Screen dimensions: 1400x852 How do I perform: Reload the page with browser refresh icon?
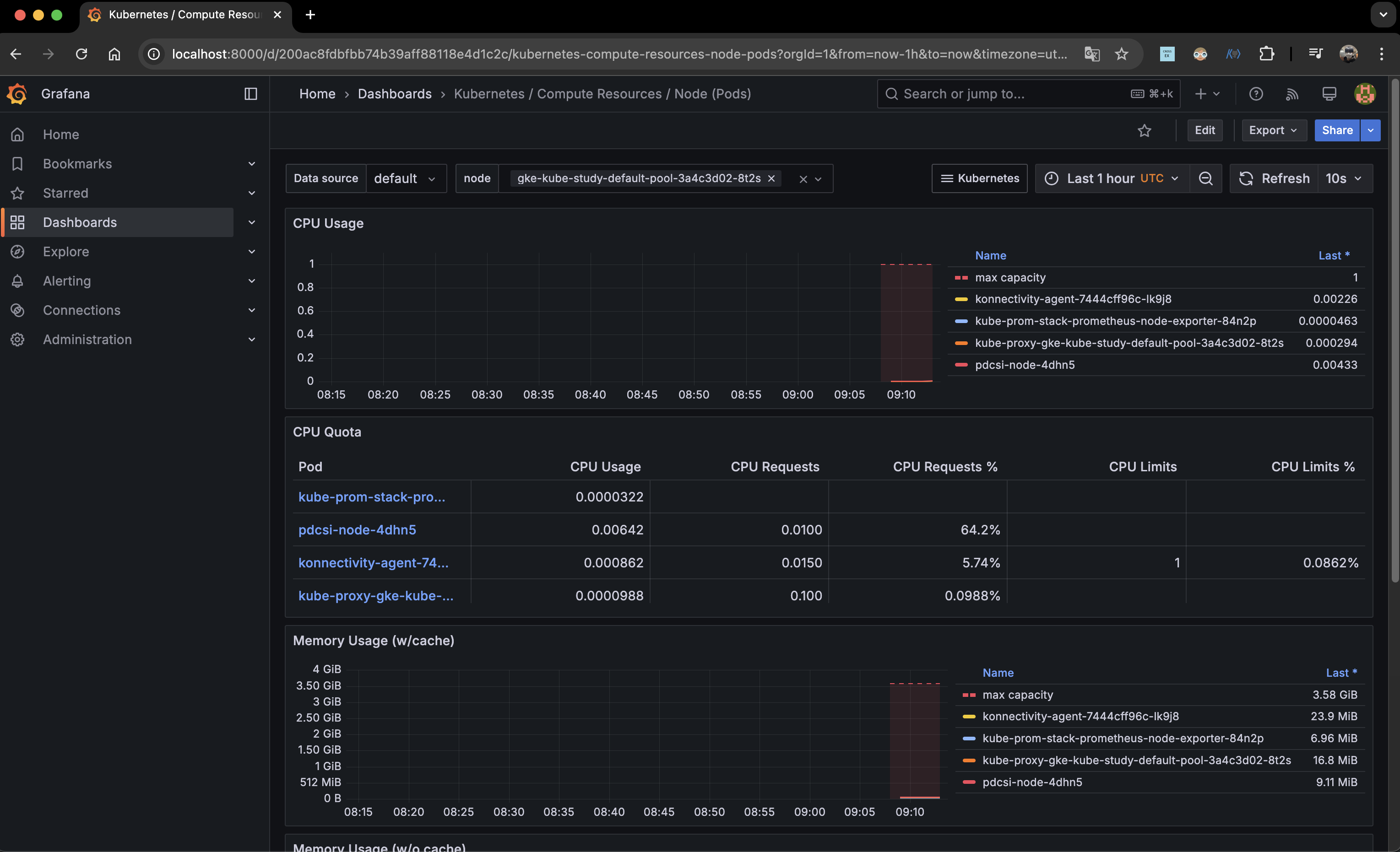(x=81, y=54)
